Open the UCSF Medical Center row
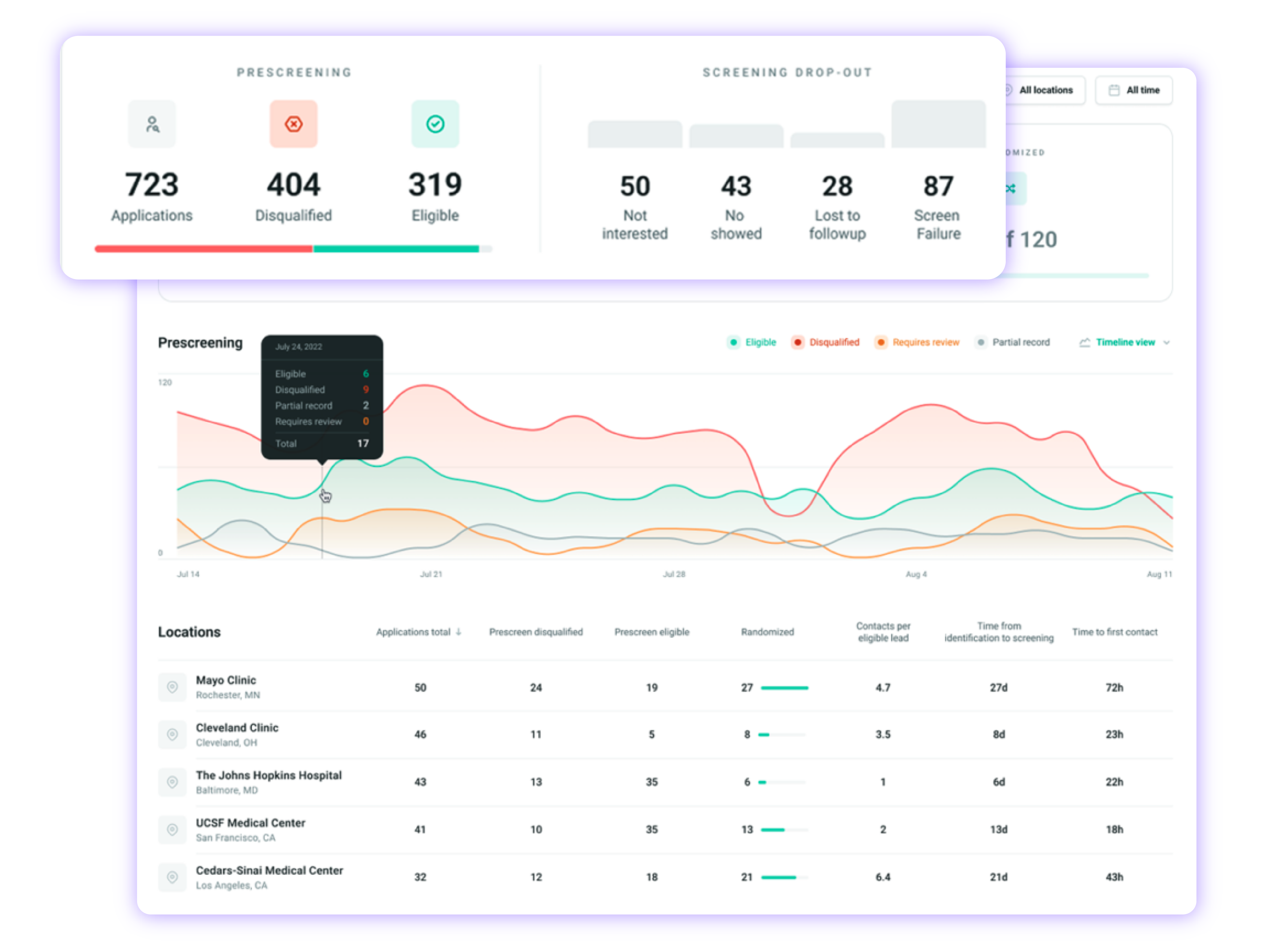The image size is (1278, 952). tap(666, 829)
